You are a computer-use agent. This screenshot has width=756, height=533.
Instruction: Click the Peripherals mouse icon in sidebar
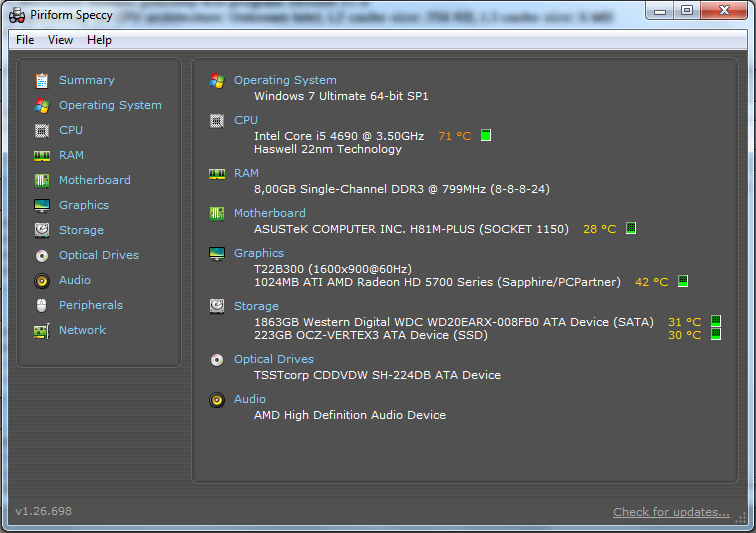42,306
